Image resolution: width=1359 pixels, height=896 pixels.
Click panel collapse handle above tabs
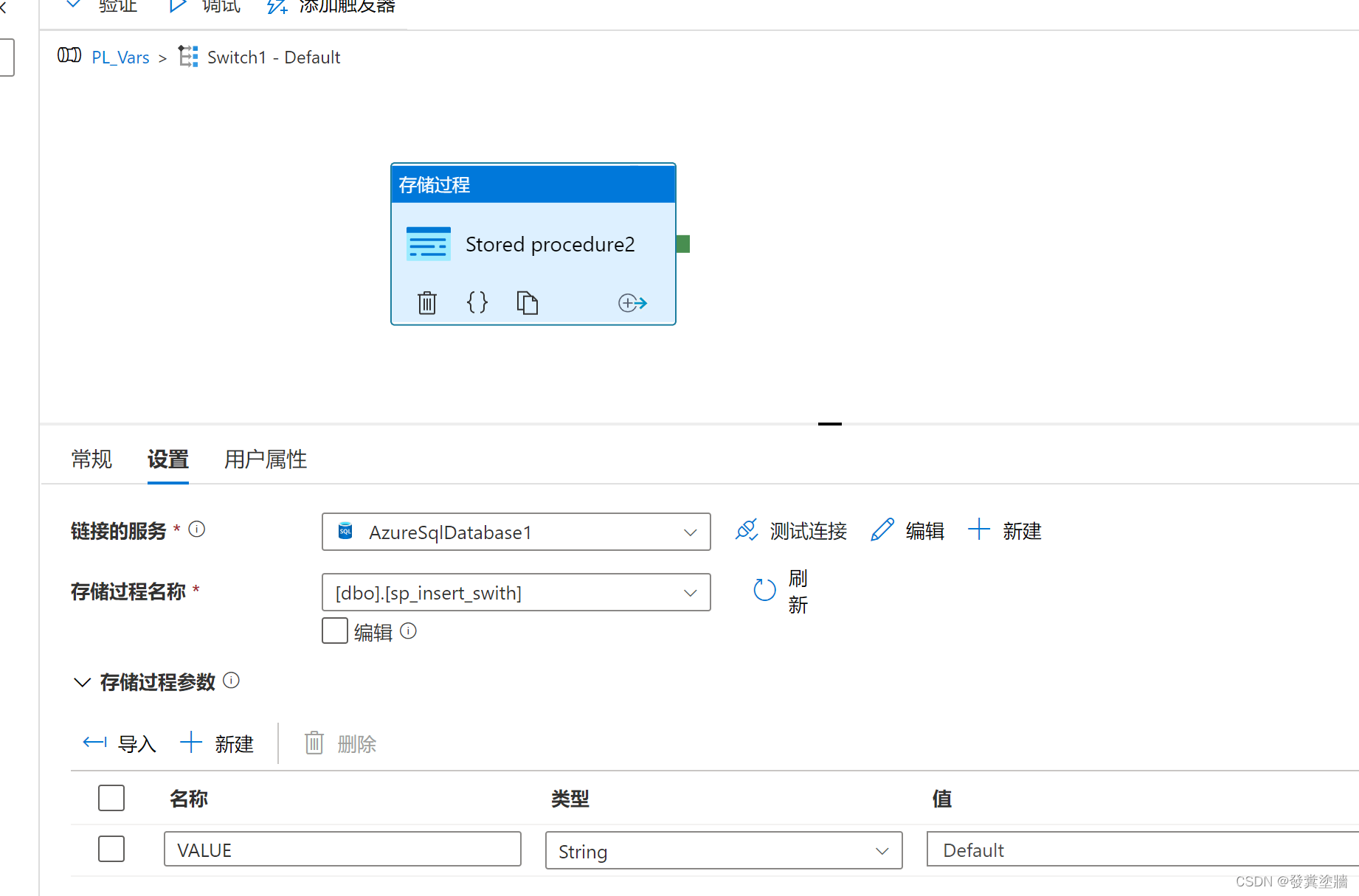click(830, 423)
